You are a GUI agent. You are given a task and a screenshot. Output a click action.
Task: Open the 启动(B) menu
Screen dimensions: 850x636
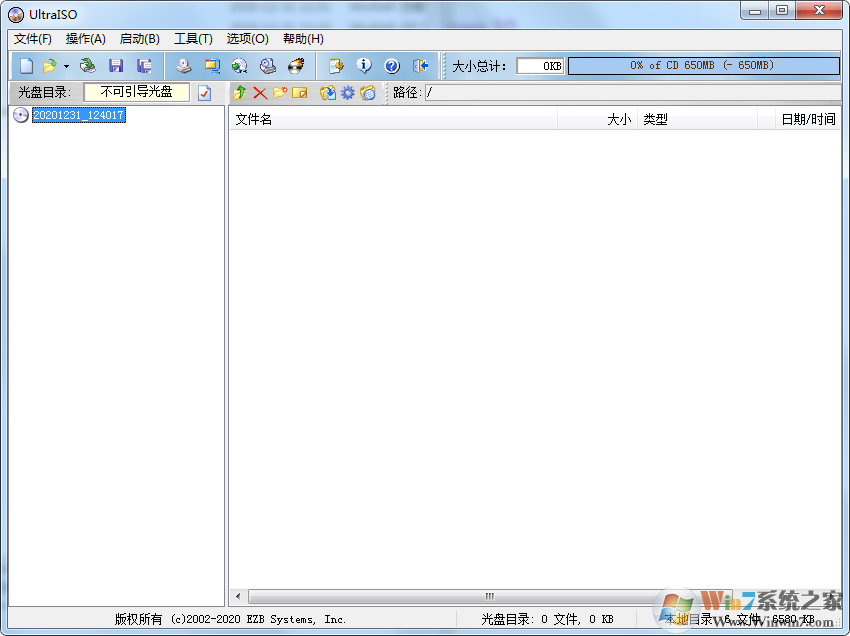139,39
